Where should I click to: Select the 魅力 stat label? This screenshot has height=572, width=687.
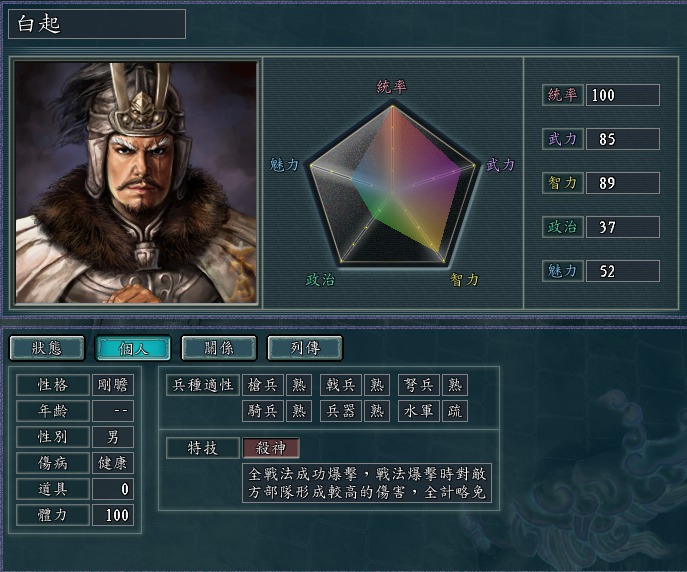point(563,271)
